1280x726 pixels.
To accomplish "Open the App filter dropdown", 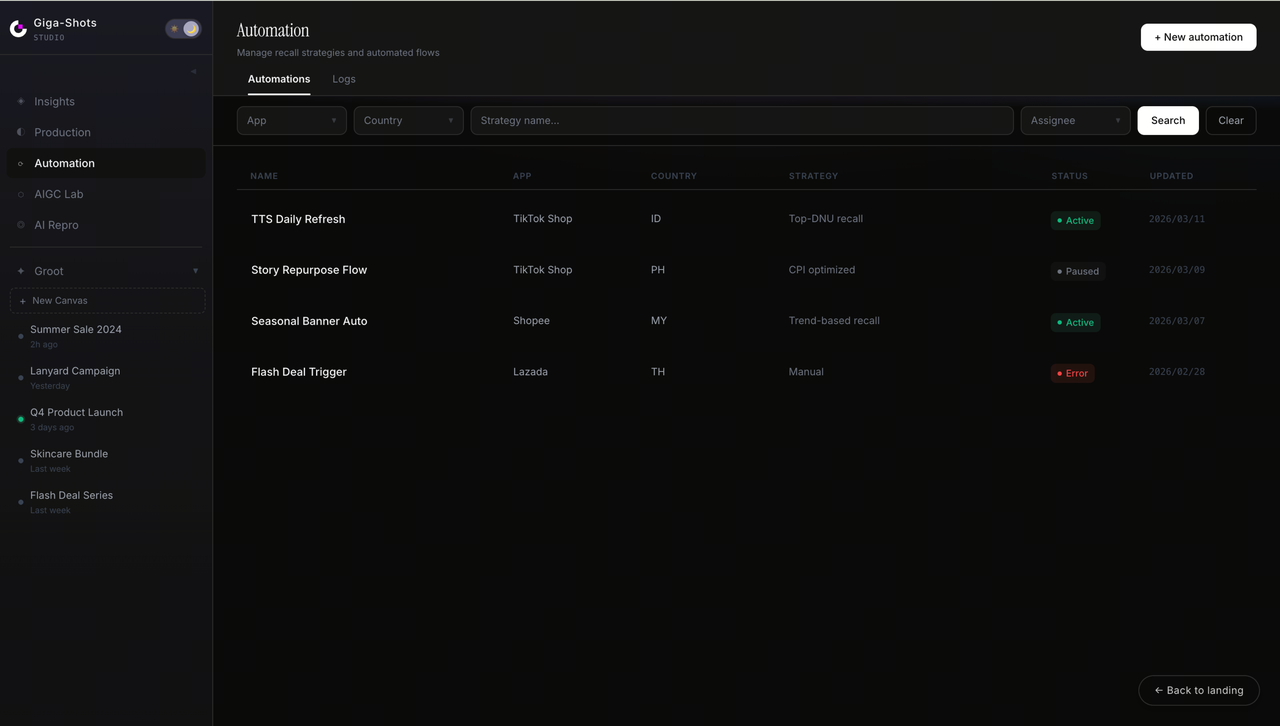I will coord(292,120).
